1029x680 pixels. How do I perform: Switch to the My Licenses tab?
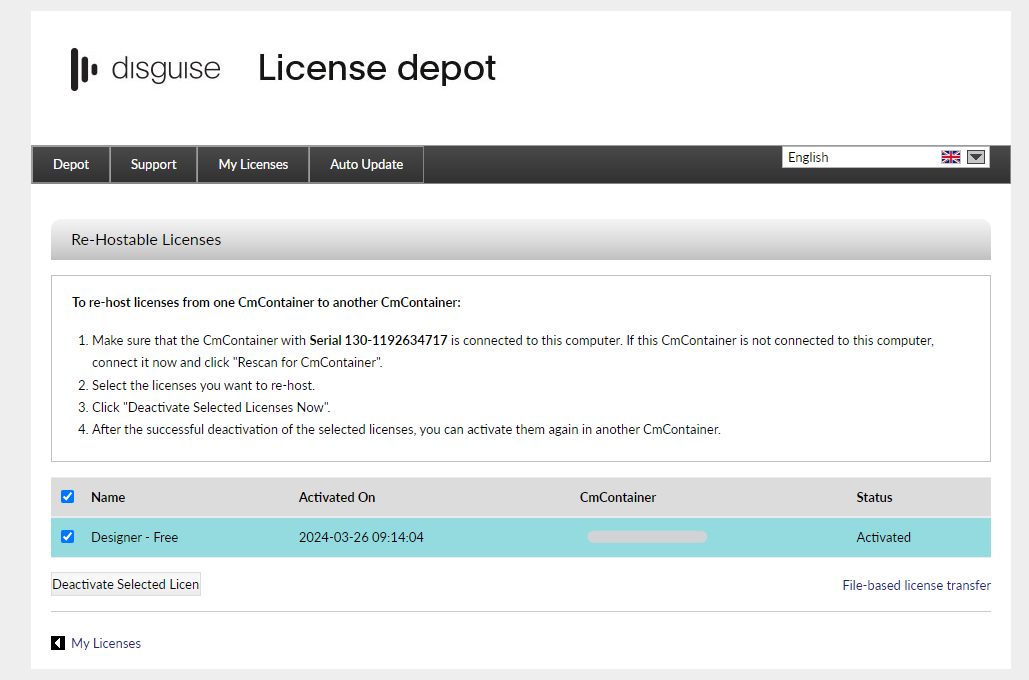pos(252,164)
